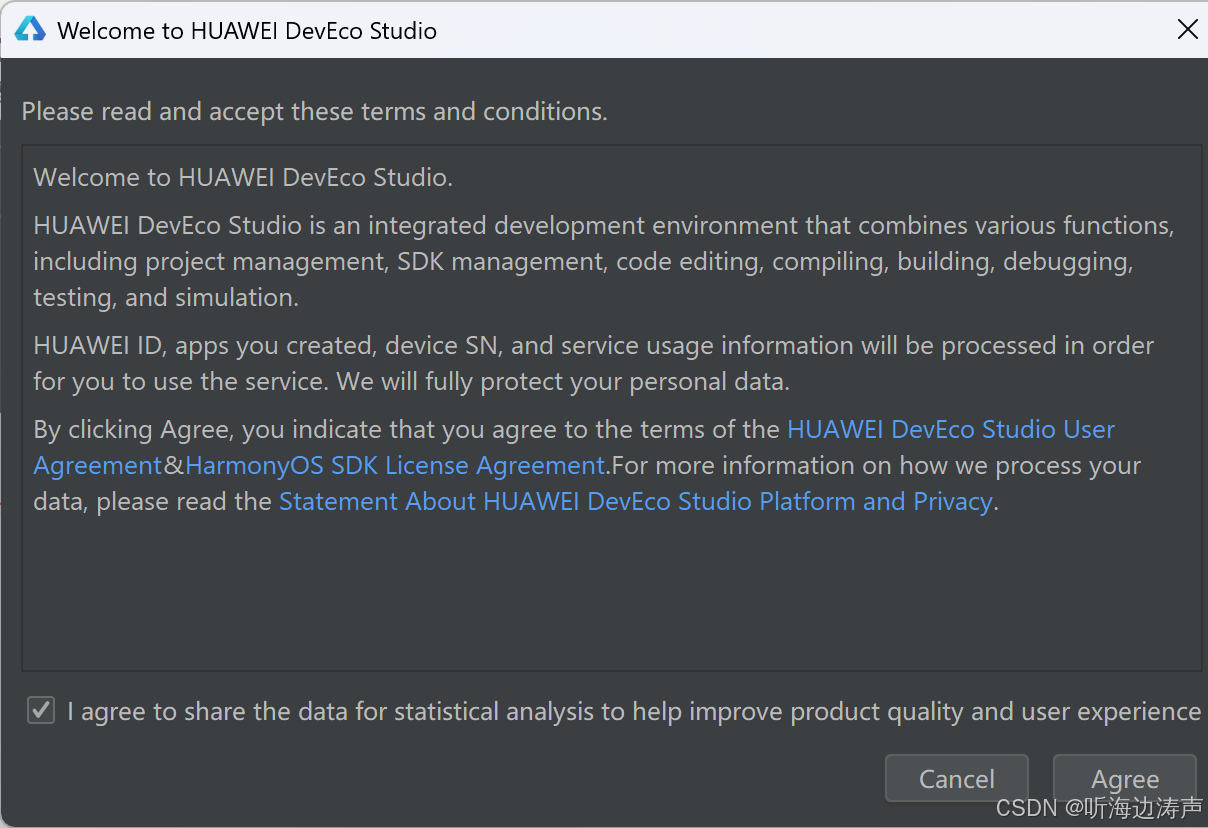Screen dimensions: 1208x828
Task: Click the Agree button
Action: (x=1125, y=779)
